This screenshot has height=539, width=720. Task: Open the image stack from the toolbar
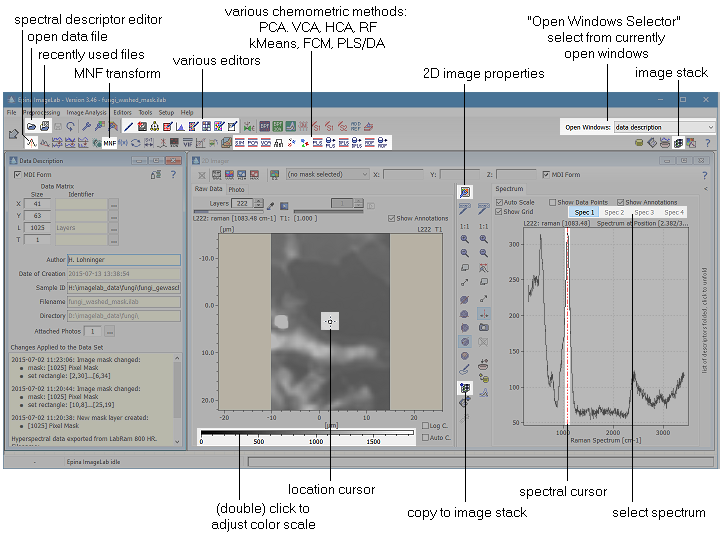677,144
